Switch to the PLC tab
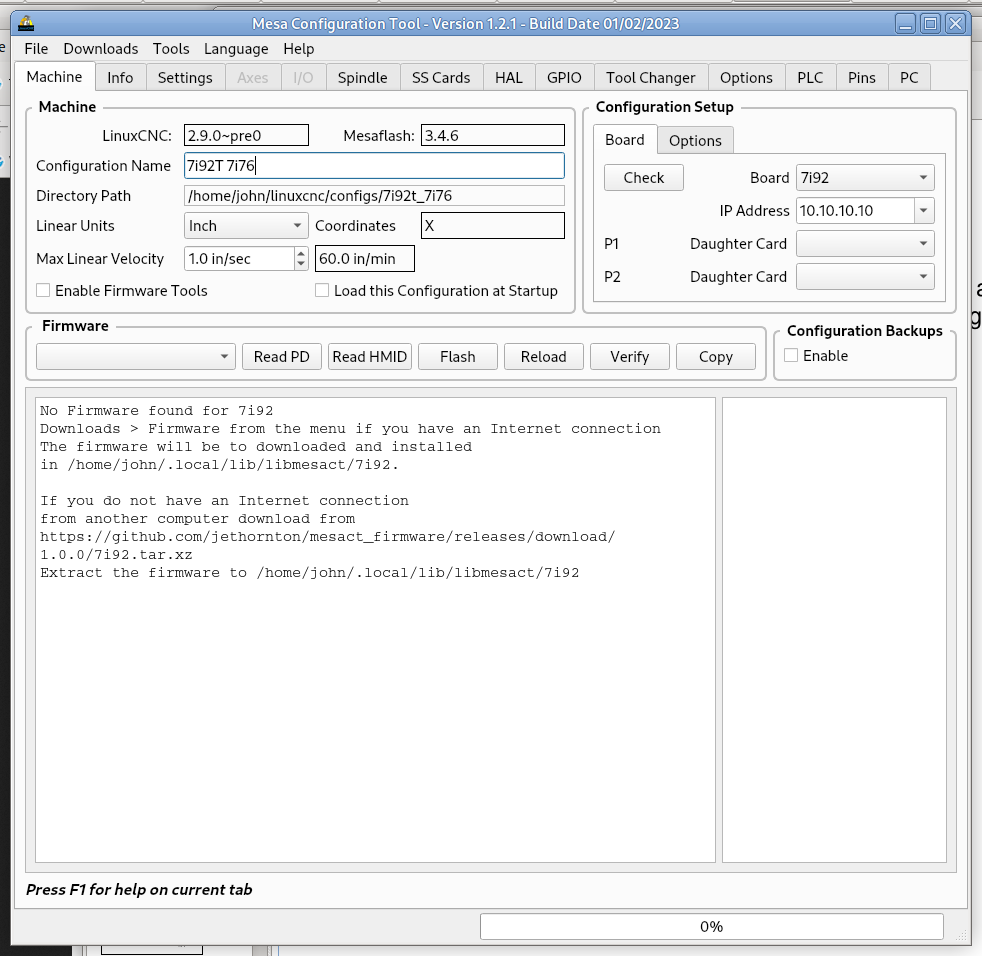 click(810, 78)
